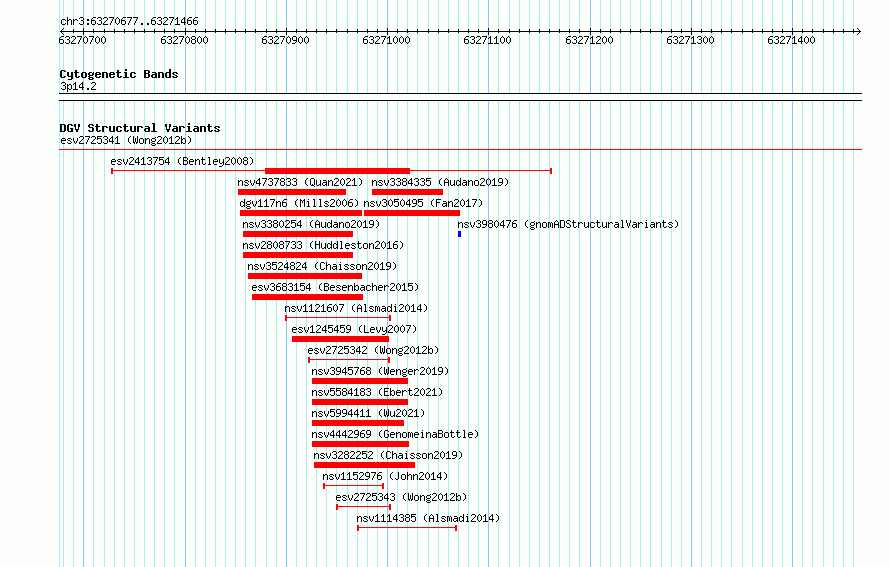This screenshot has height=567, width=890.
Task: Select the esv2725341 long red variant line
Action: (x=460, y=150)
